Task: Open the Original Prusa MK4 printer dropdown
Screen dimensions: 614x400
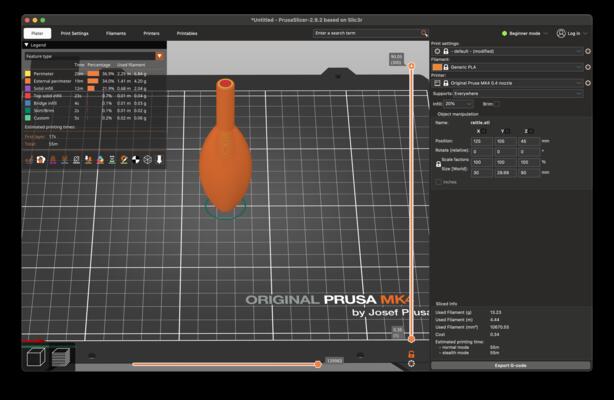Action: (508, 83)
